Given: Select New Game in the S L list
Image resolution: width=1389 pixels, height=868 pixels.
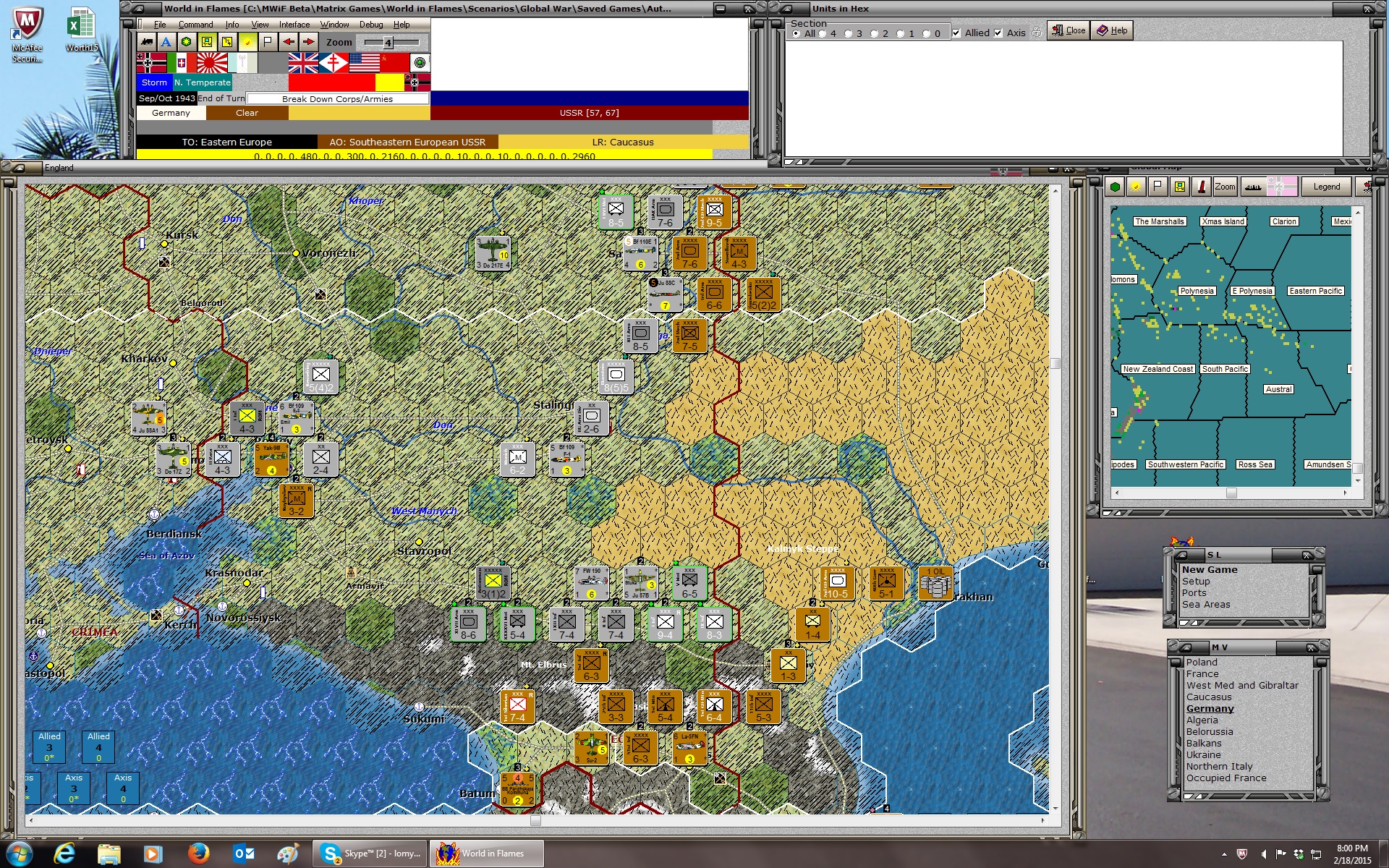Looking at the screenshot, I should coord(1210,570).
